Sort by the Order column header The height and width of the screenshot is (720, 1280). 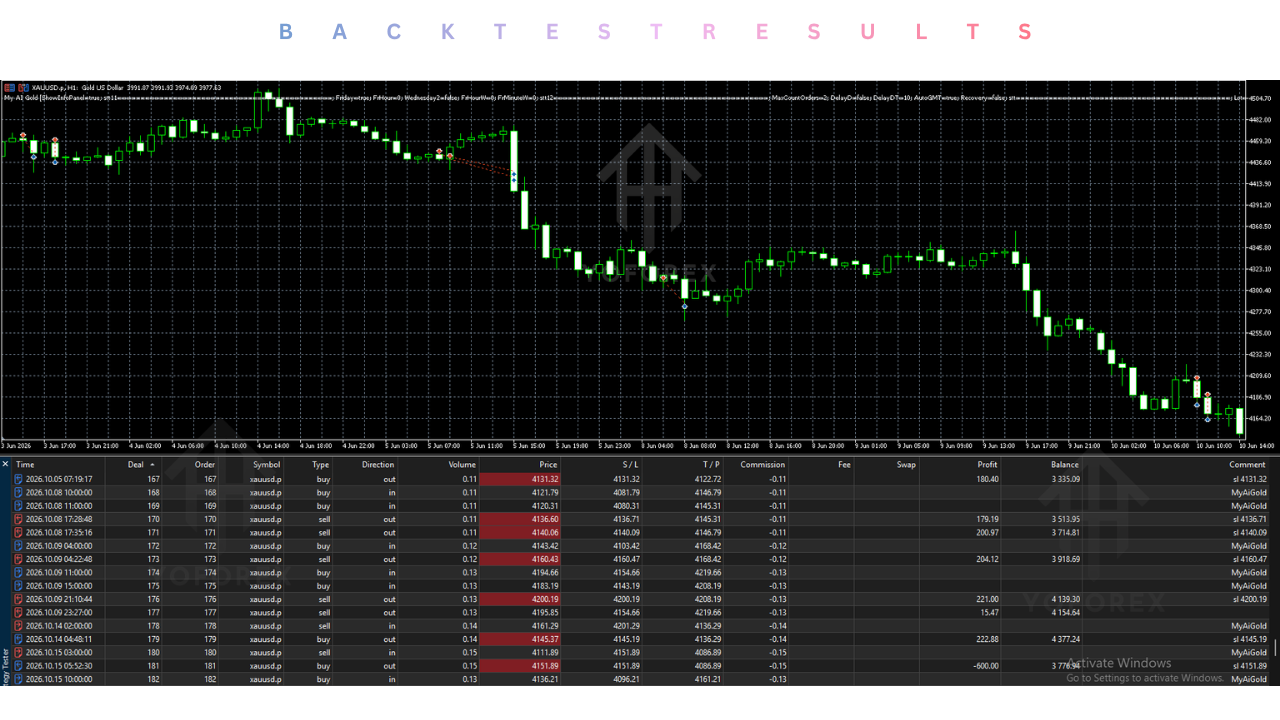[204, 464]
